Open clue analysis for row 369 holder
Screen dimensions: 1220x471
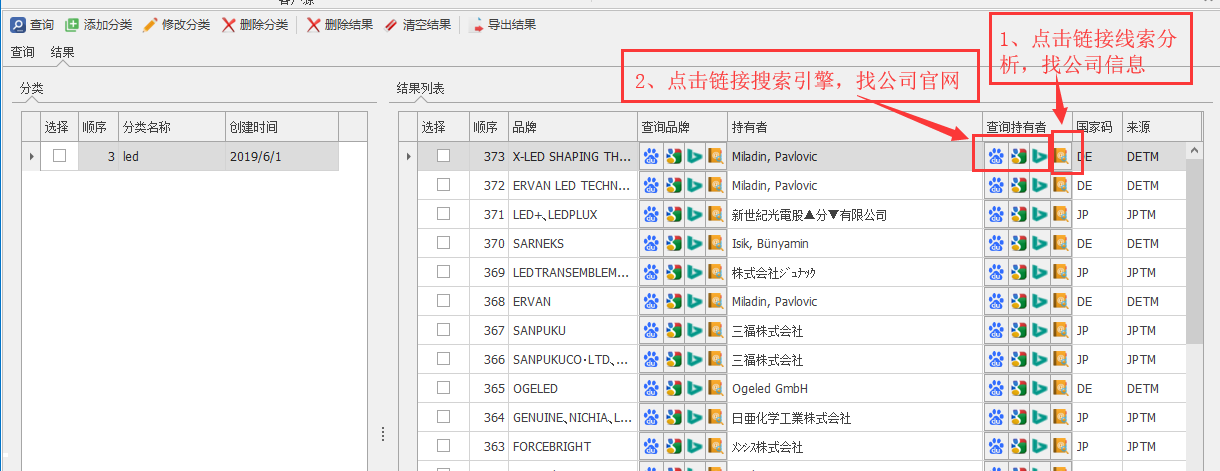[1061, 272]
